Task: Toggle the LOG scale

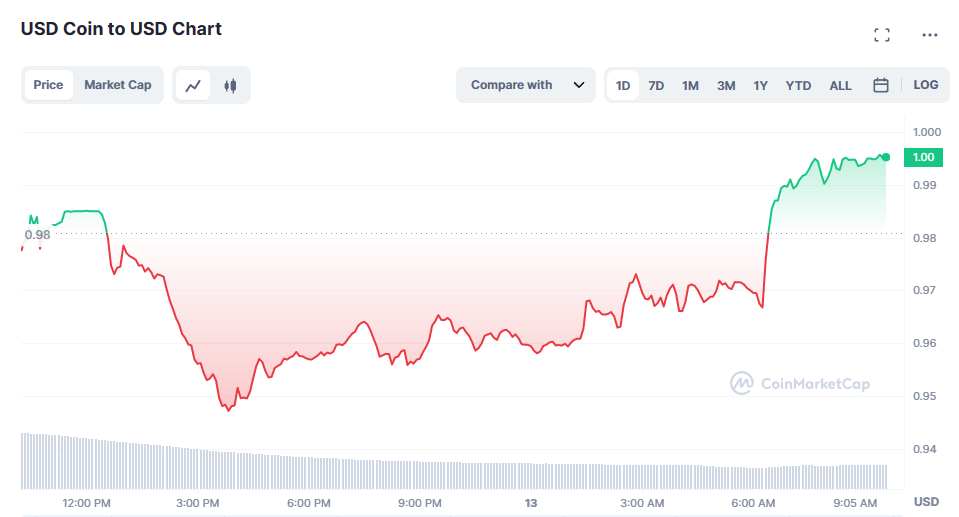Action: [x=926, y=85]
